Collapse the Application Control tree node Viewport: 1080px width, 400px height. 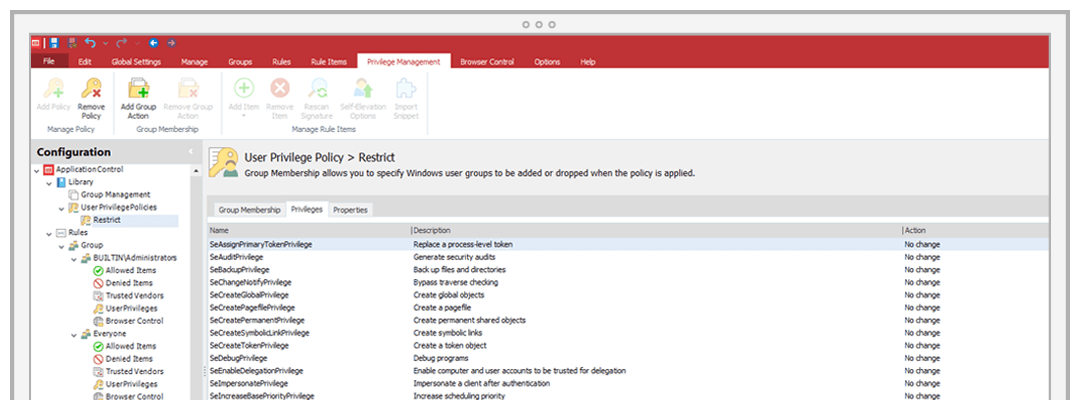tap(37, 170)
